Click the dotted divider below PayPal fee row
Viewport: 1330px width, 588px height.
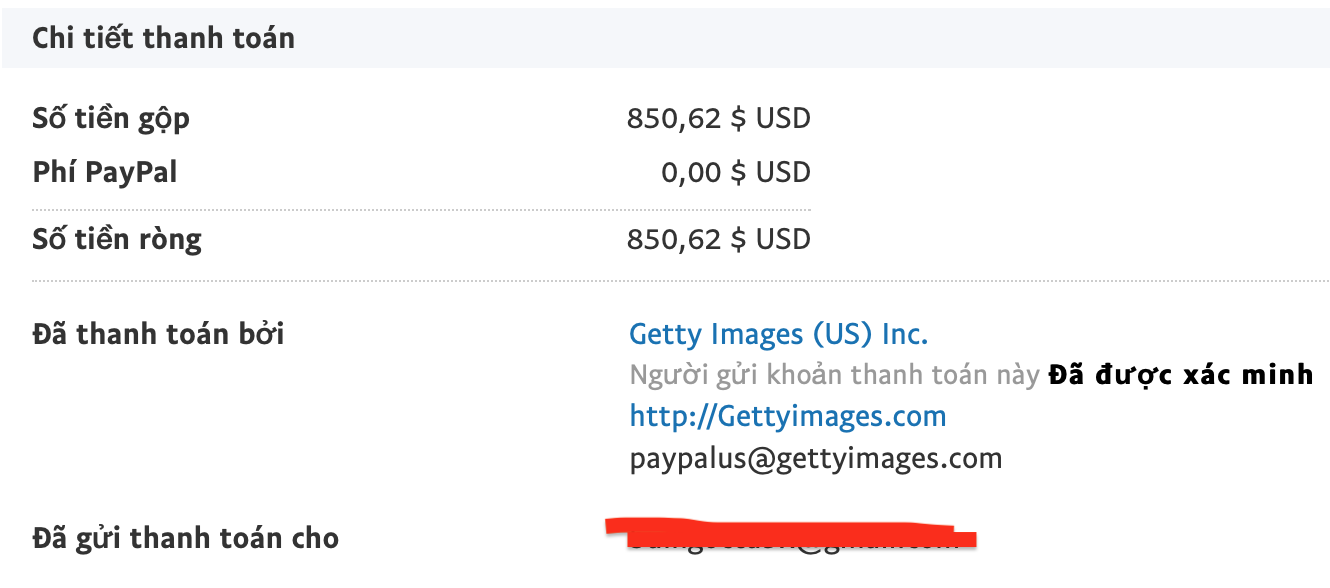(420, 210)
